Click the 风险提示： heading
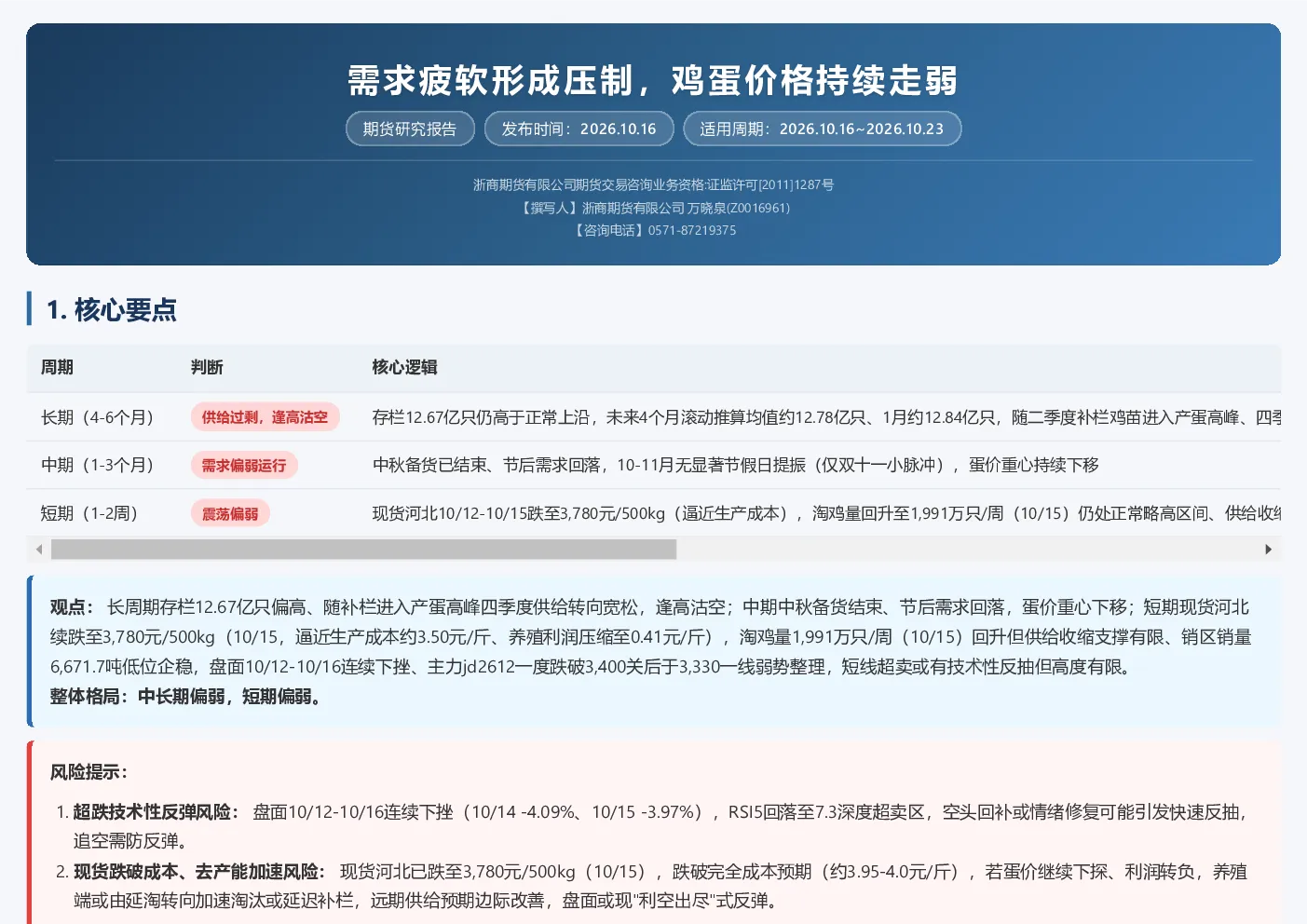Viewport: 1307px width, 924px height. click(x=89, y=772)
